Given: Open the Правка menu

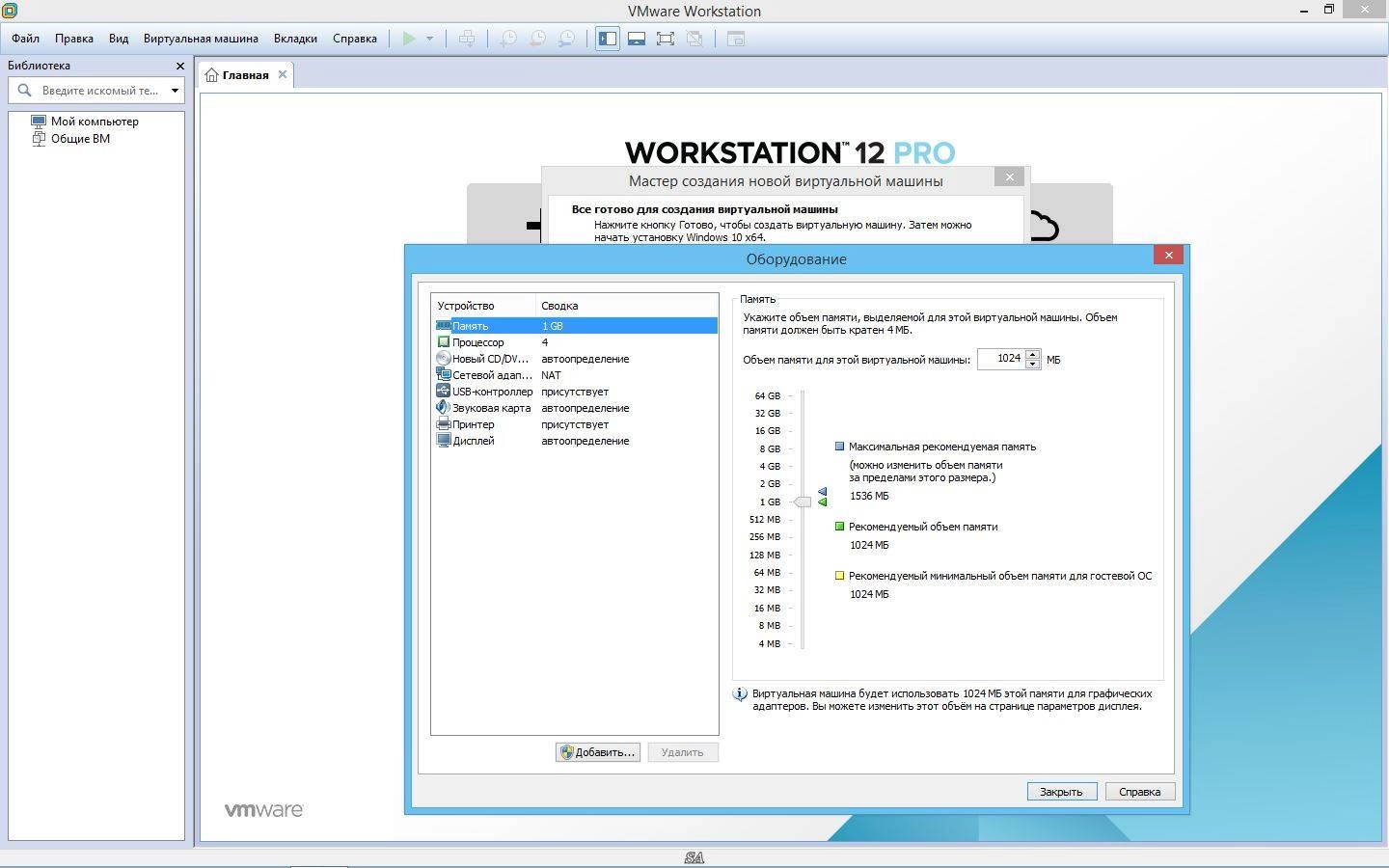Looking at the screenshot, I should [74, 39].
